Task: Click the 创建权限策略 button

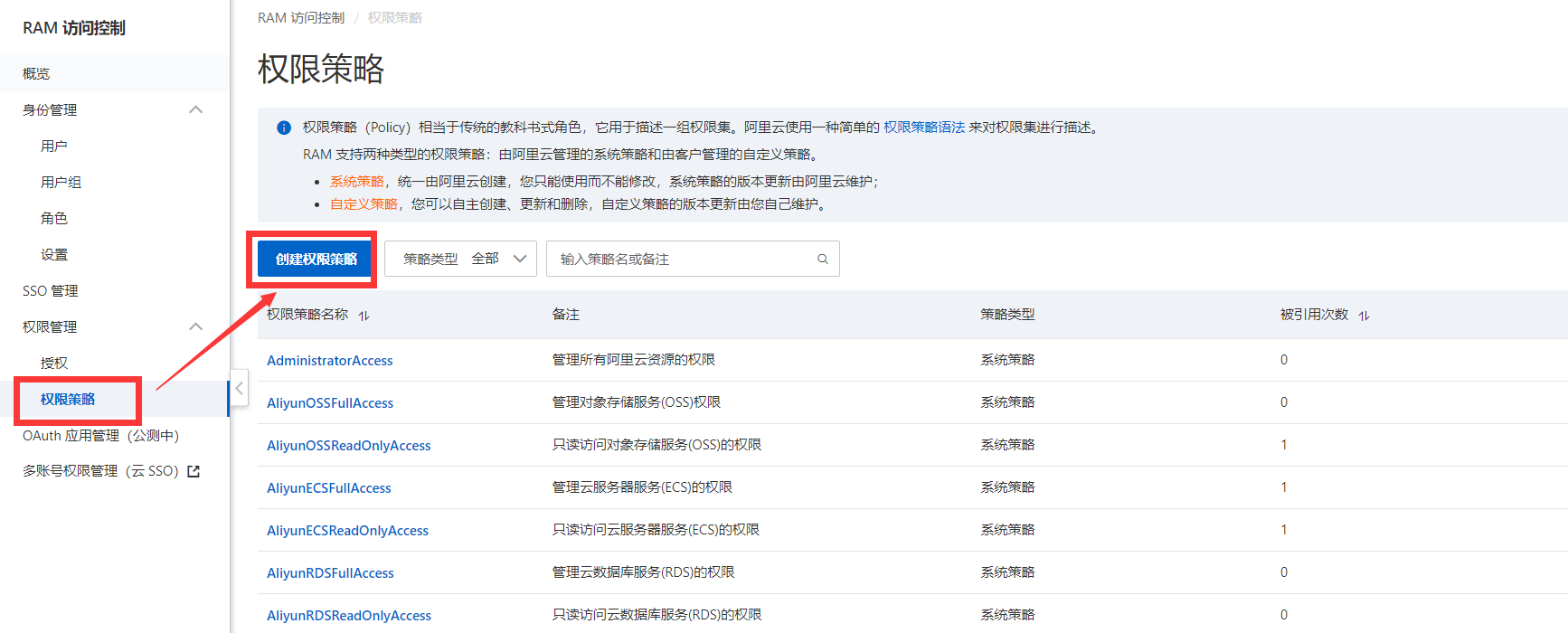Action: 316,259
